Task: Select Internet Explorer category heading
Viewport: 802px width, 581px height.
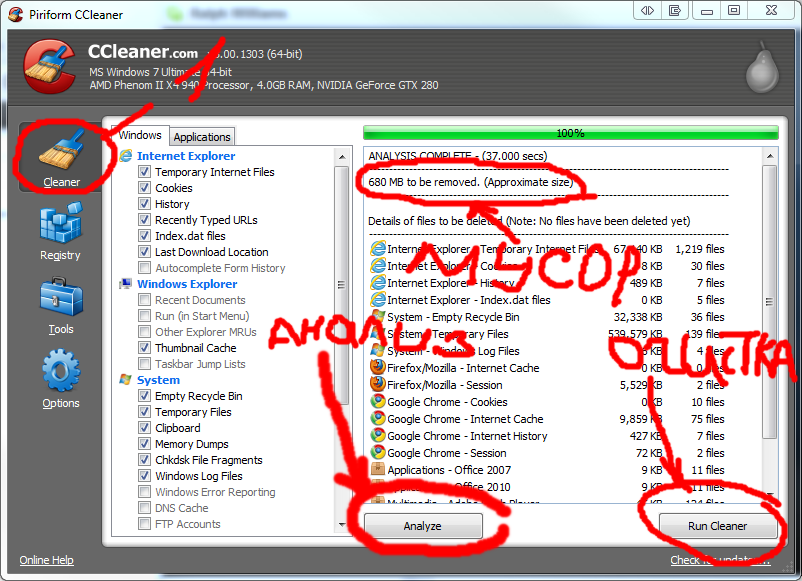Action: click(186, 156)
